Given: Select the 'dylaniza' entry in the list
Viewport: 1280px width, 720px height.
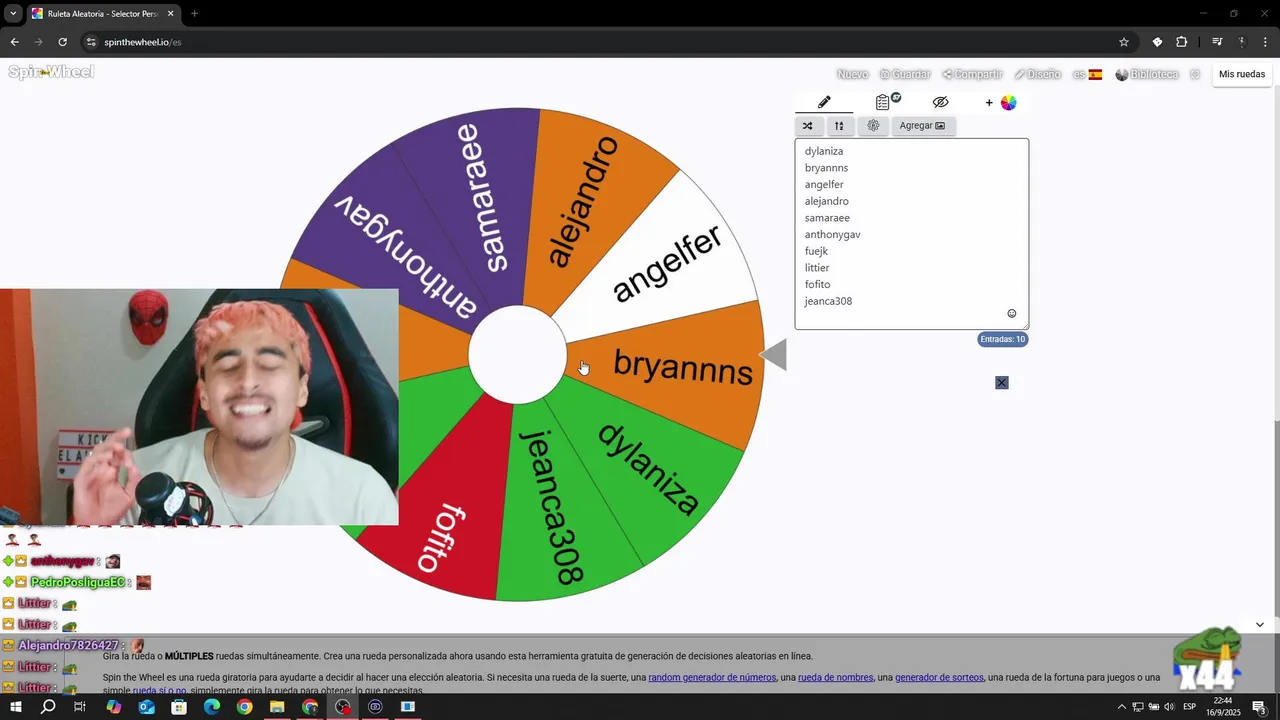Looking at the screenshot, I should pyautogui.click(x=824, y=151).
